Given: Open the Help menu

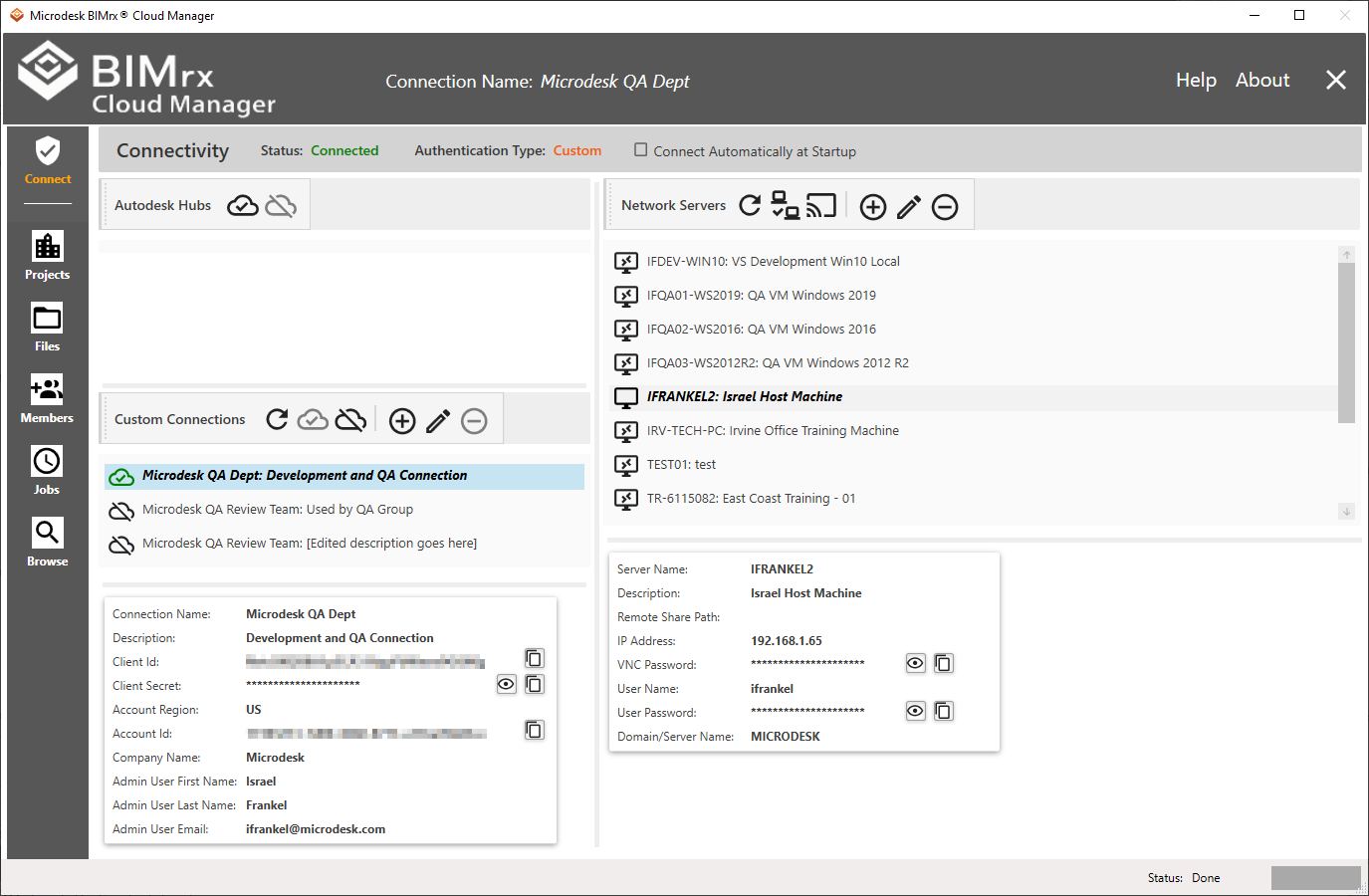Looking at the screenshot, I should click(1195, 81).
